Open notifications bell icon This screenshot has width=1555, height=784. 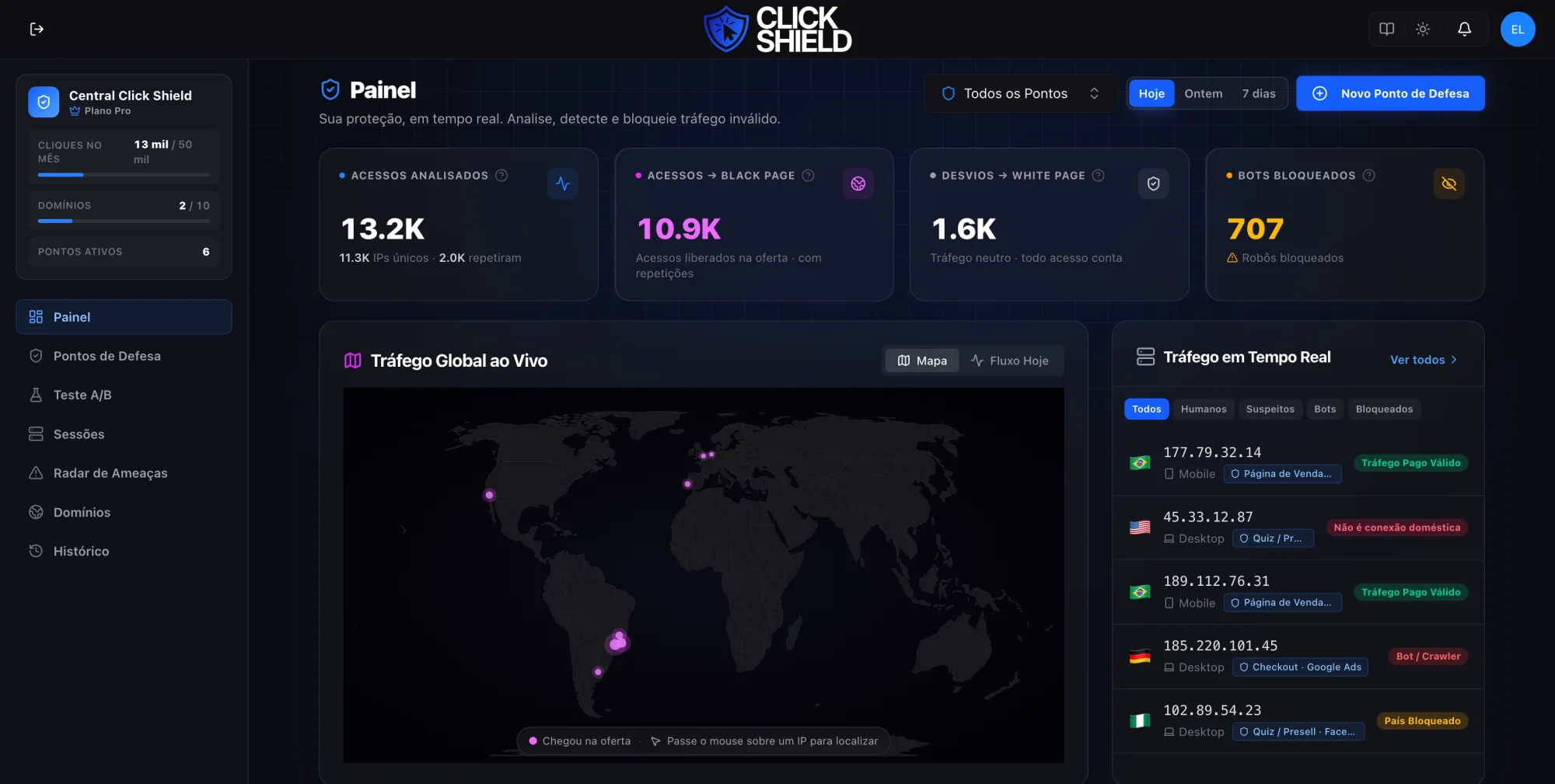pyautogui.click(x=1464, y=30)
